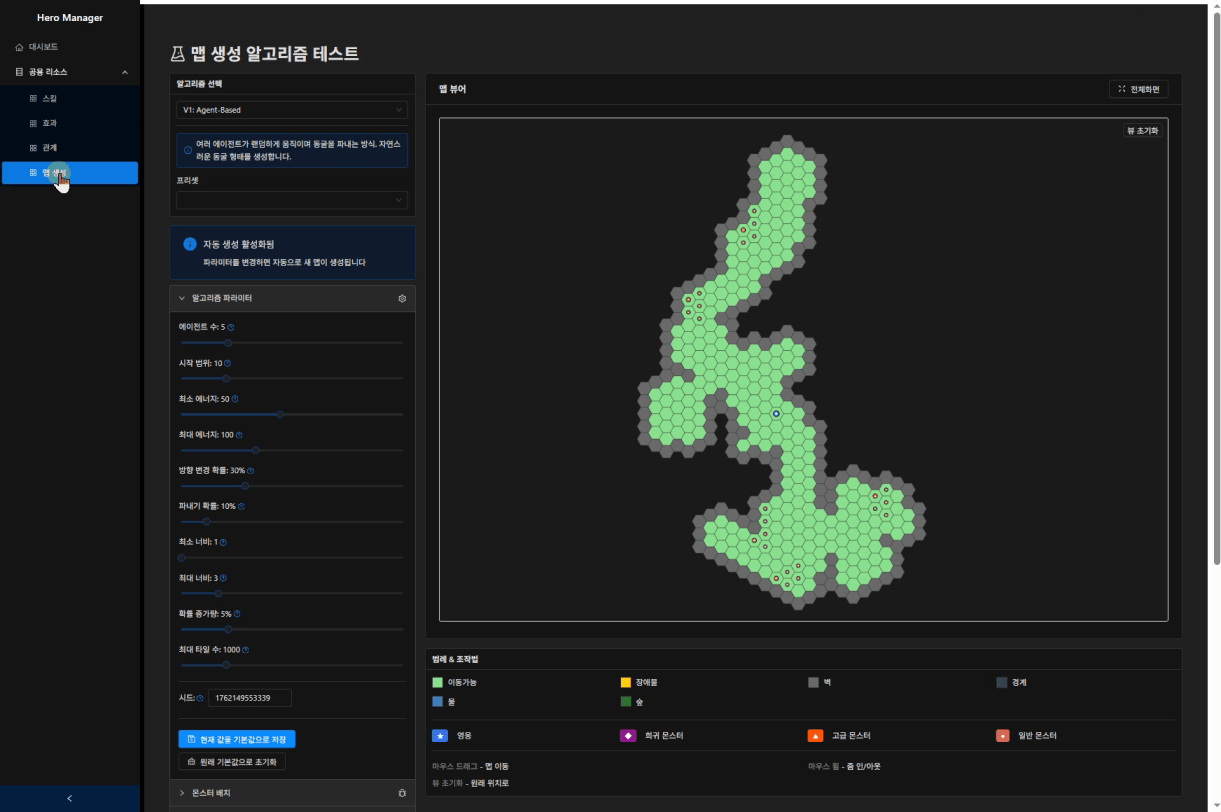Click the bug icon on 몬스터 배치 row
Viewport: 1221px width, 812px height.
pyautogui.click(x=402, y=793)
